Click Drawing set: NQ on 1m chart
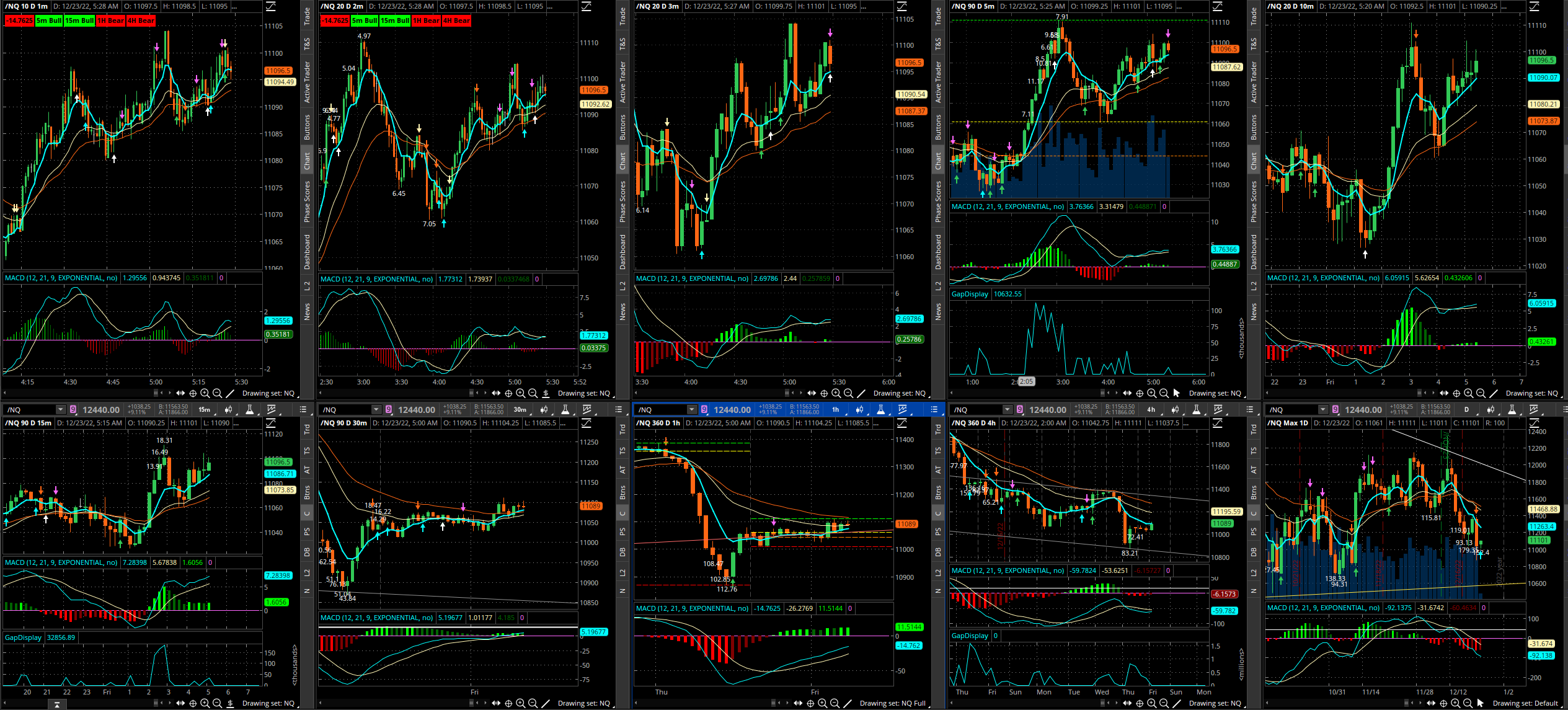The width and height of the screenshot is (1568, 710). pos(268,393)
